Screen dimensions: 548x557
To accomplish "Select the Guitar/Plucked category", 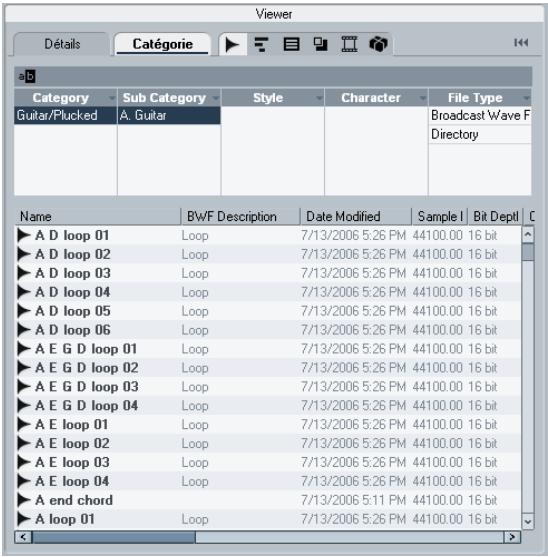I will click(65, 115).
